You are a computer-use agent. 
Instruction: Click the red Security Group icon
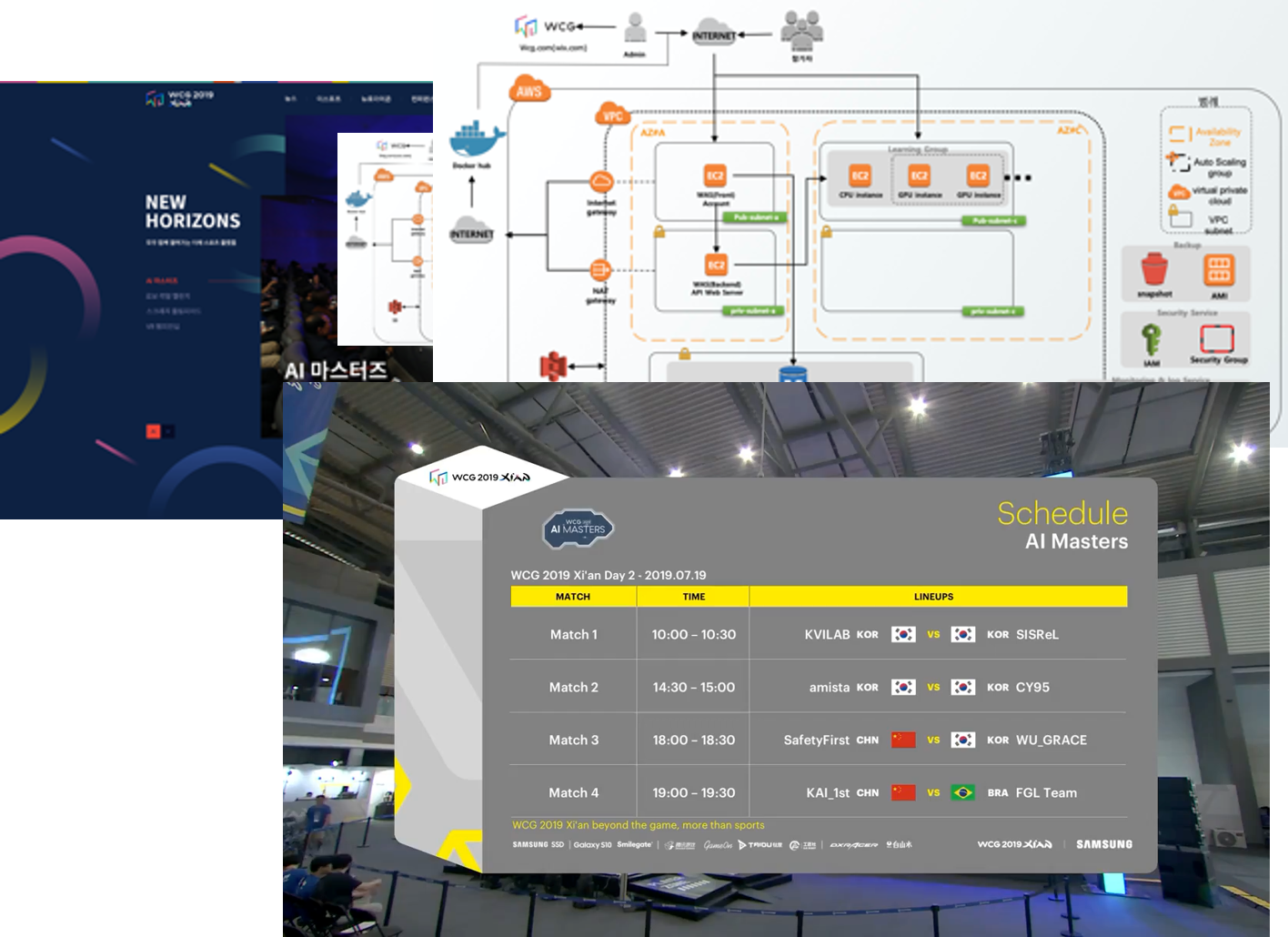[x=1216, y=338]
